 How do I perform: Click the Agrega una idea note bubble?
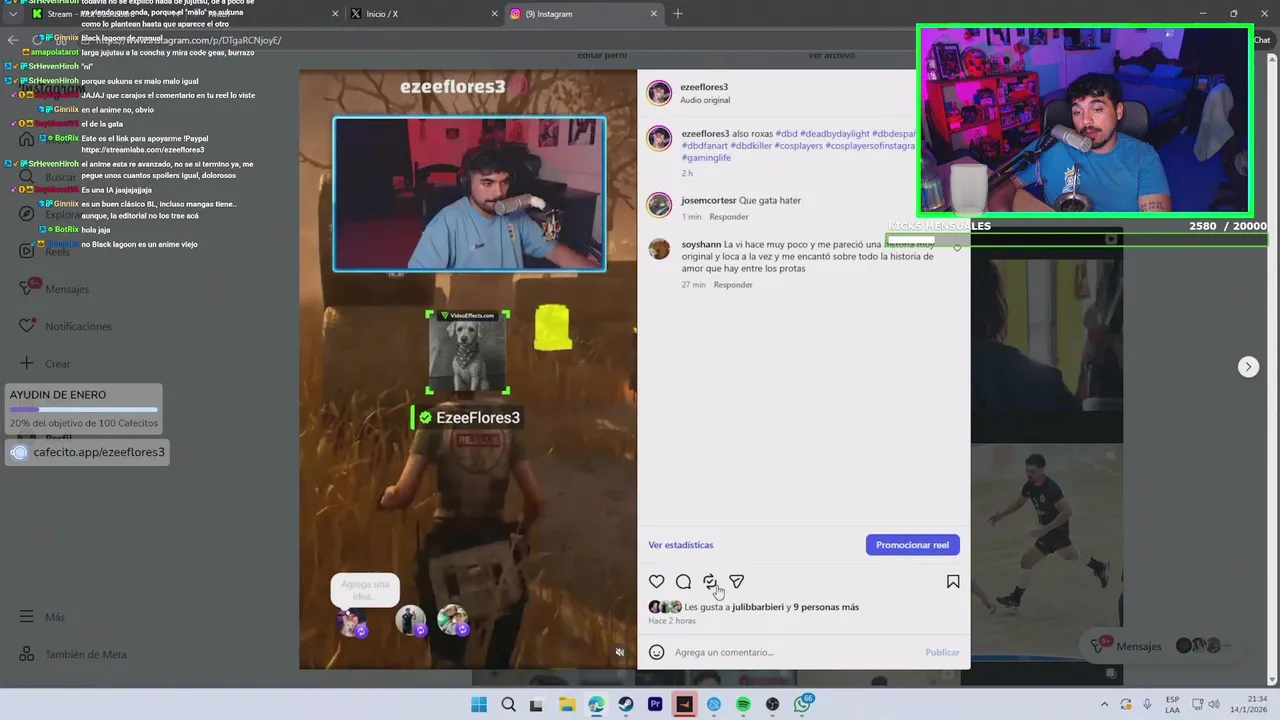click(365, 590)
